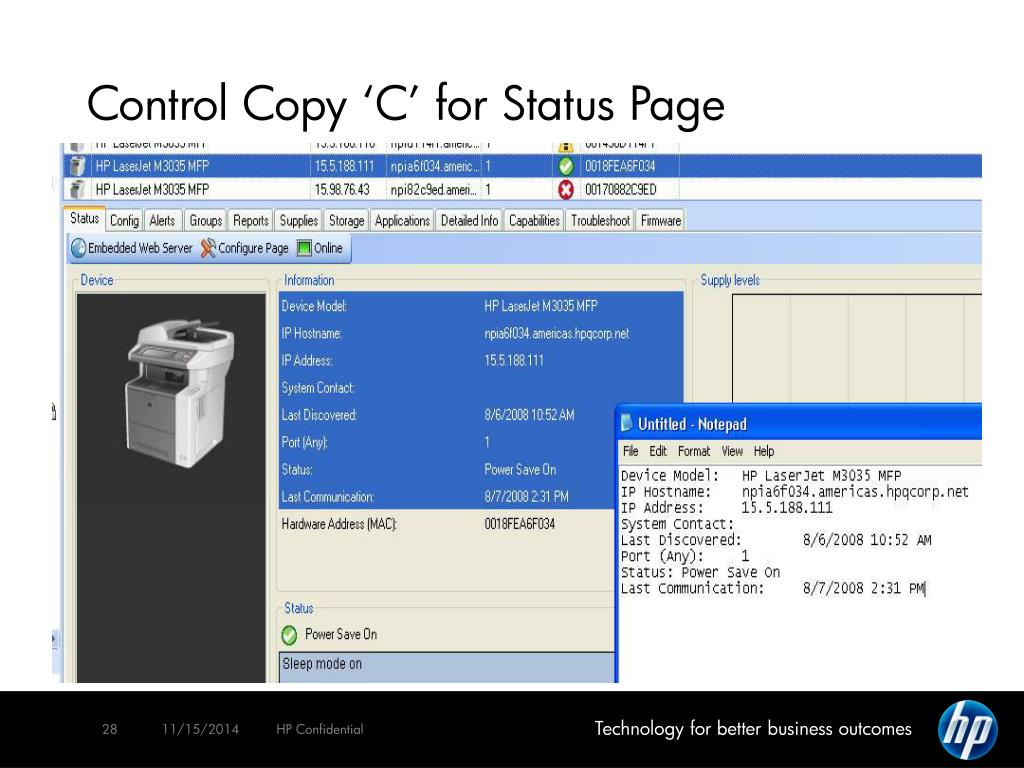This screenshot has width=1024, height=768.
Task: Click the Online button label
Action: (x=328, y=248)
